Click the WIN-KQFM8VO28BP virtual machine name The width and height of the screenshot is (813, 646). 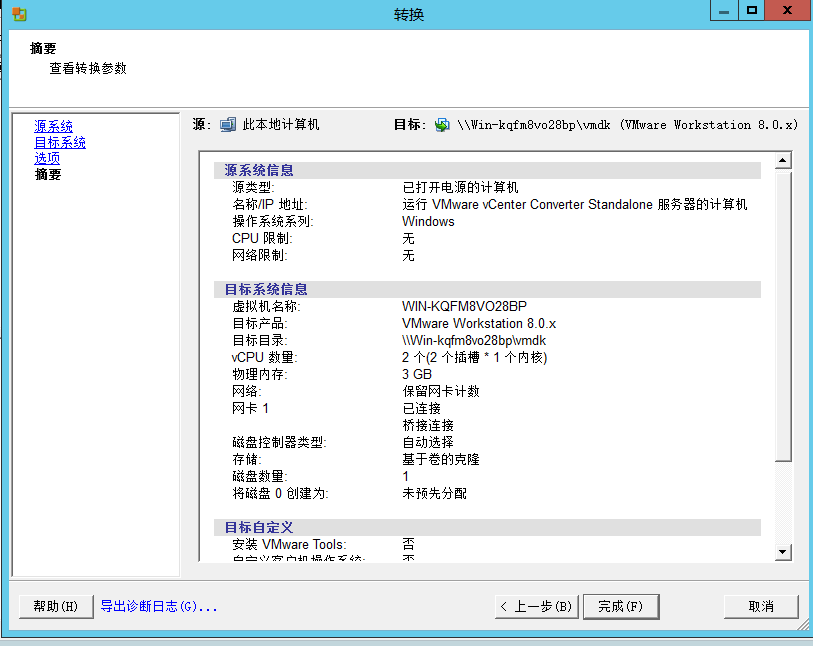(x=465, y=306)
